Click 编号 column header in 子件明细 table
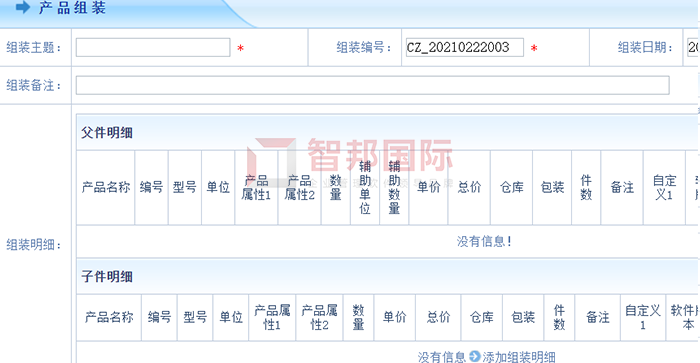 coord(159,317)
